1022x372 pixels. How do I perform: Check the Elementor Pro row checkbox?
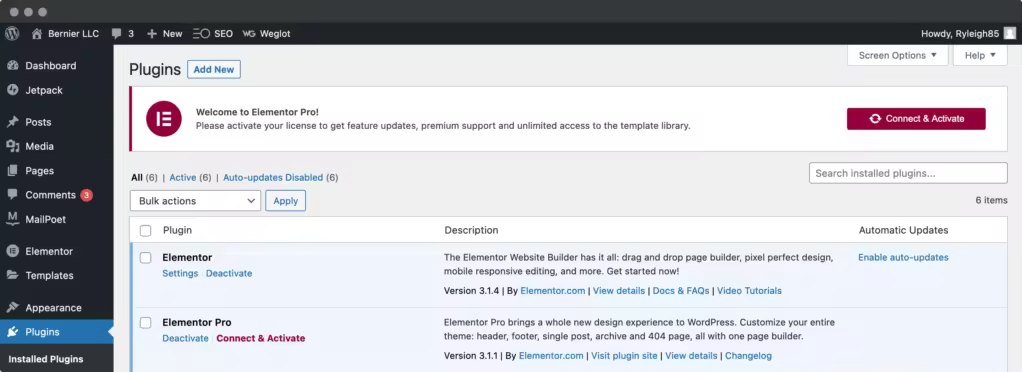point(145,323)
